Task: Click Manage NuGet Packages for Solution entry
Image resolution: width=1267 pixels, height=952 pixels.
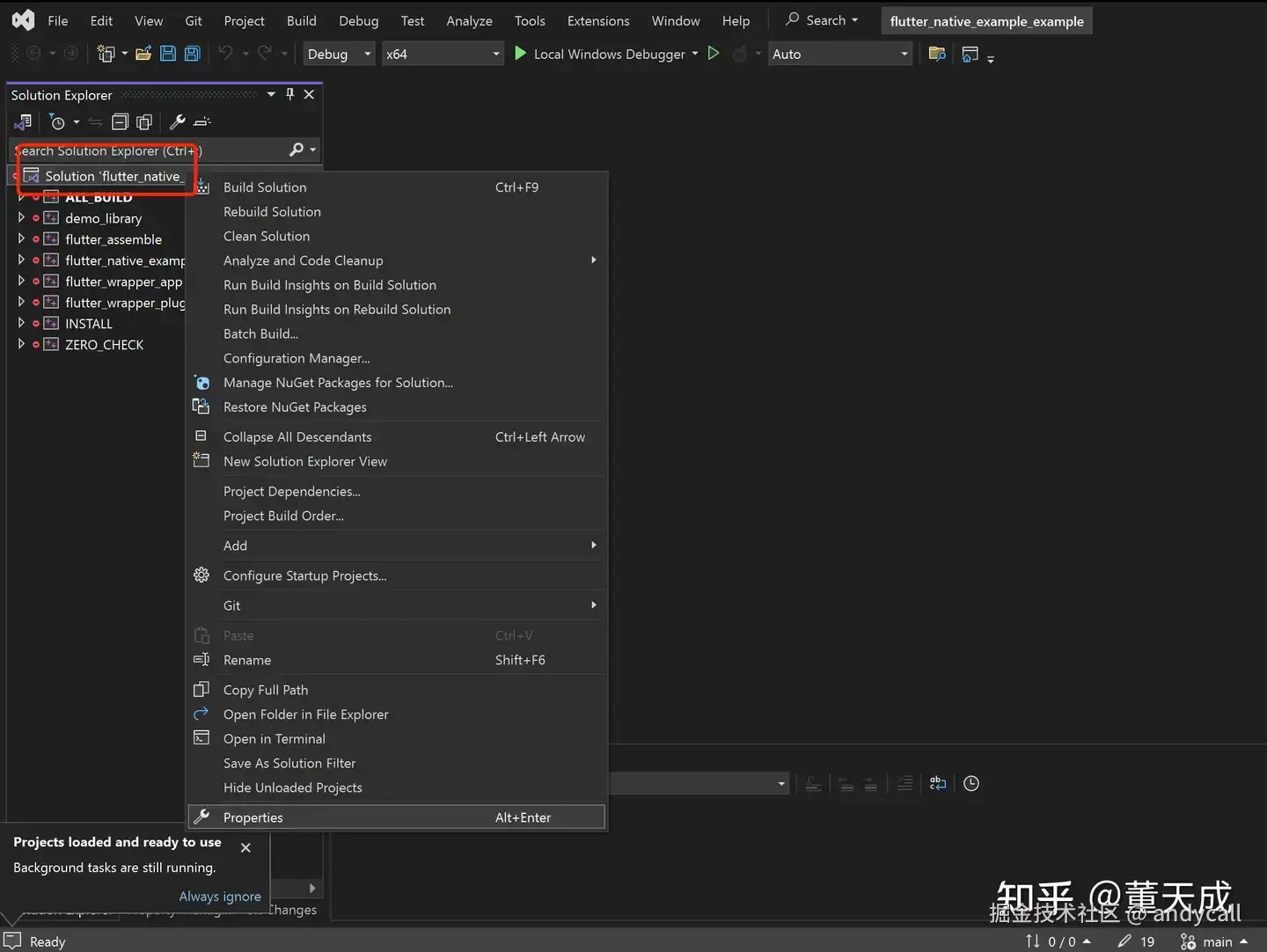Action: coord(338,383)
